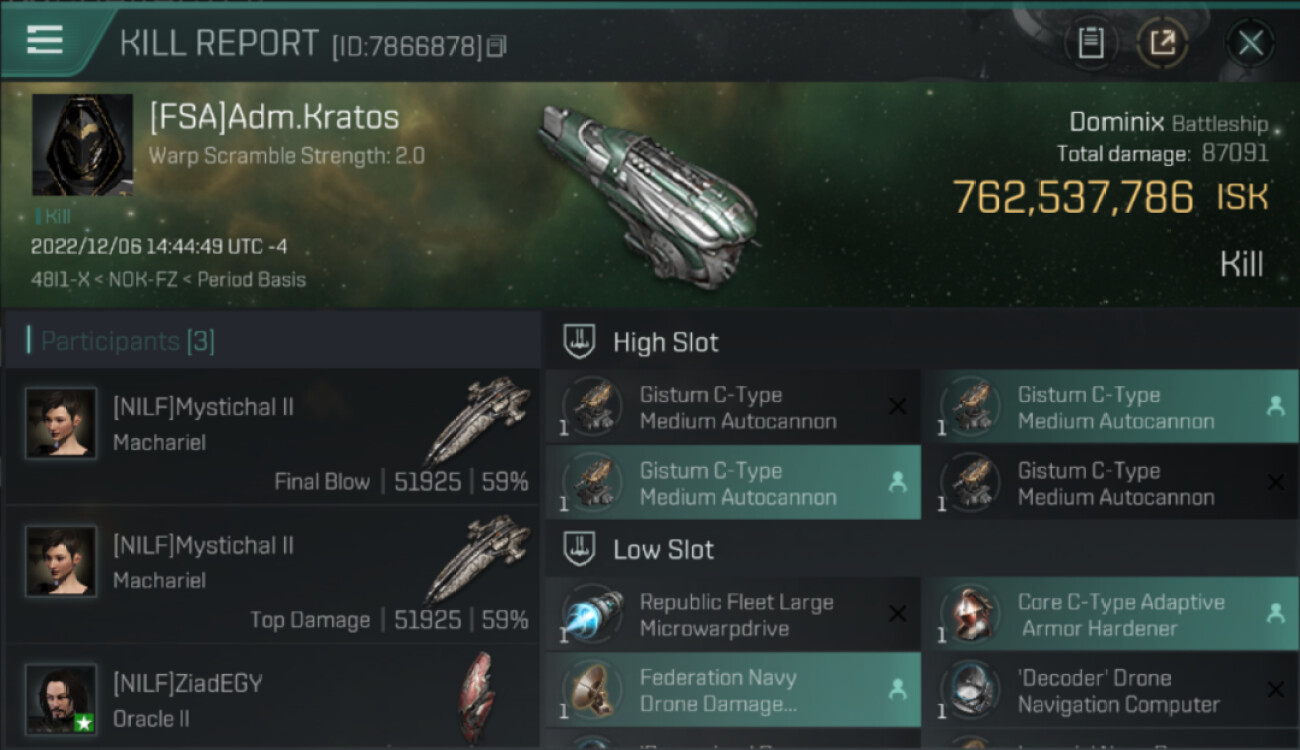Tap Federation Navy Drone Damage module icon
This screenshot has height=750, width=1300.
tap(593, 690)
